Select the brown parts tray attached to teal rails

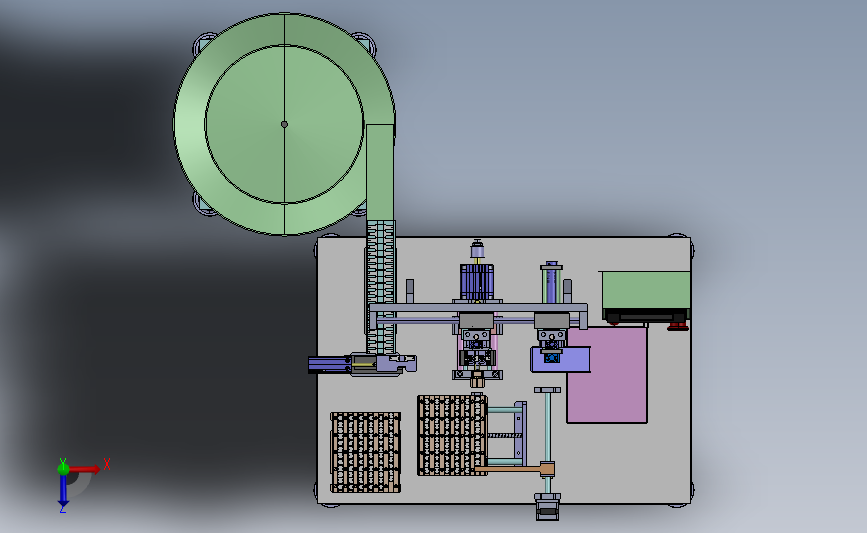tap(452, 435)
